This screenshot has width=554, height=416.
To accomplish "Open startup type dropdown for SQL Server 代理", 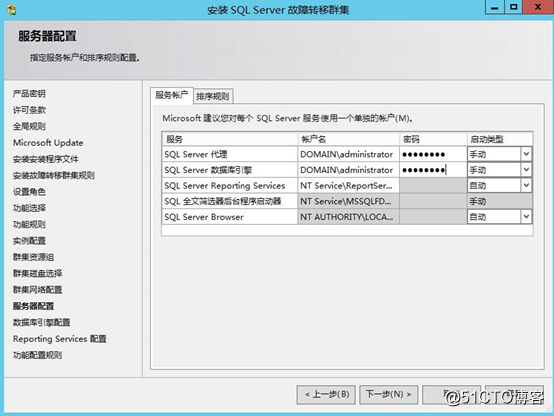I will (x=526, y=154).
